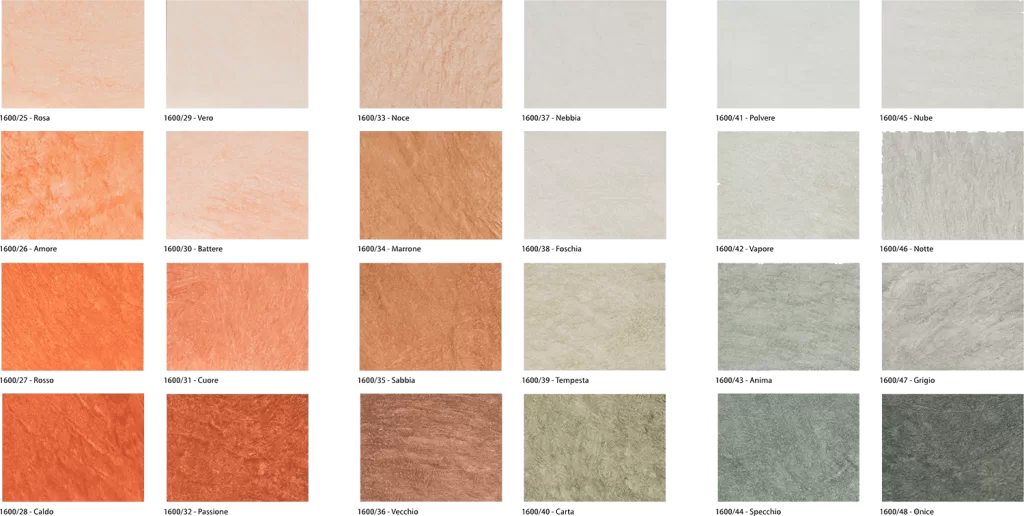The image size is (1024, 516).
Task: Select the 1600/29 Vero color swatch
Action: (x=237, y=54)
